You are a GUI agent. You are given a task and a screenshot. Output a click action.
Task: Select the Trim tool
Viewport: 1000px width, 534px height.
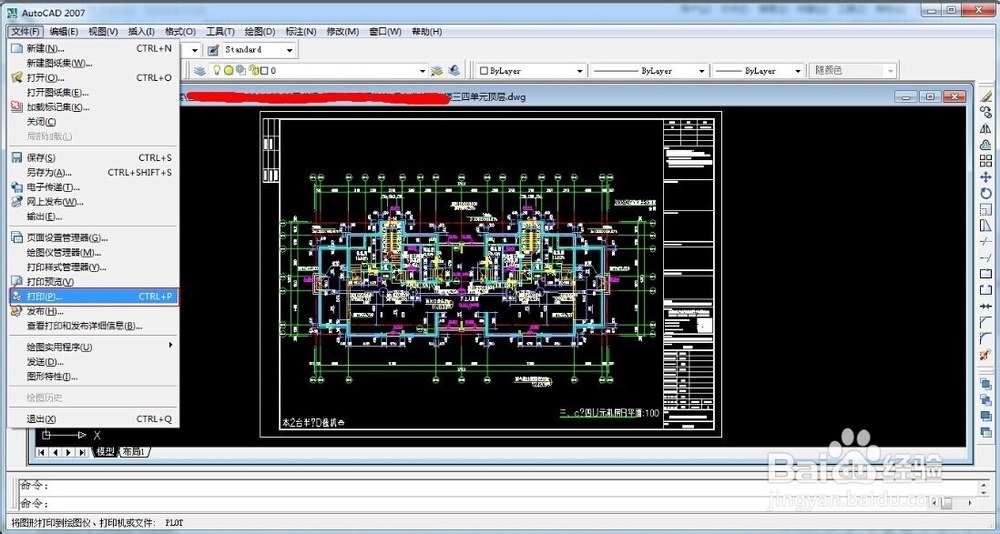click(x=986, y=241)
